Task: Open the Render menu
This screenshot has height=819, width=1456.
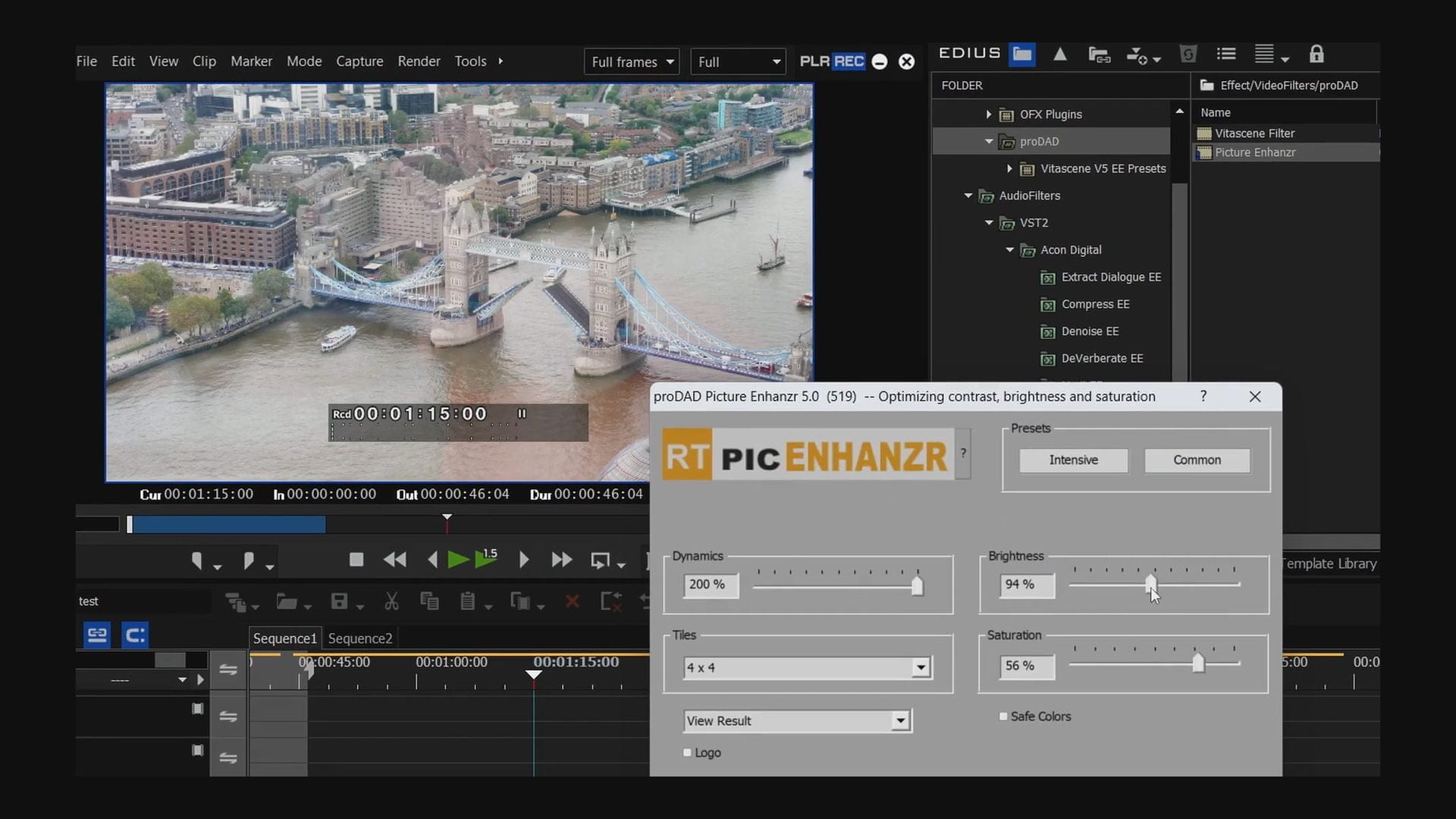Action: click(419, 61)
